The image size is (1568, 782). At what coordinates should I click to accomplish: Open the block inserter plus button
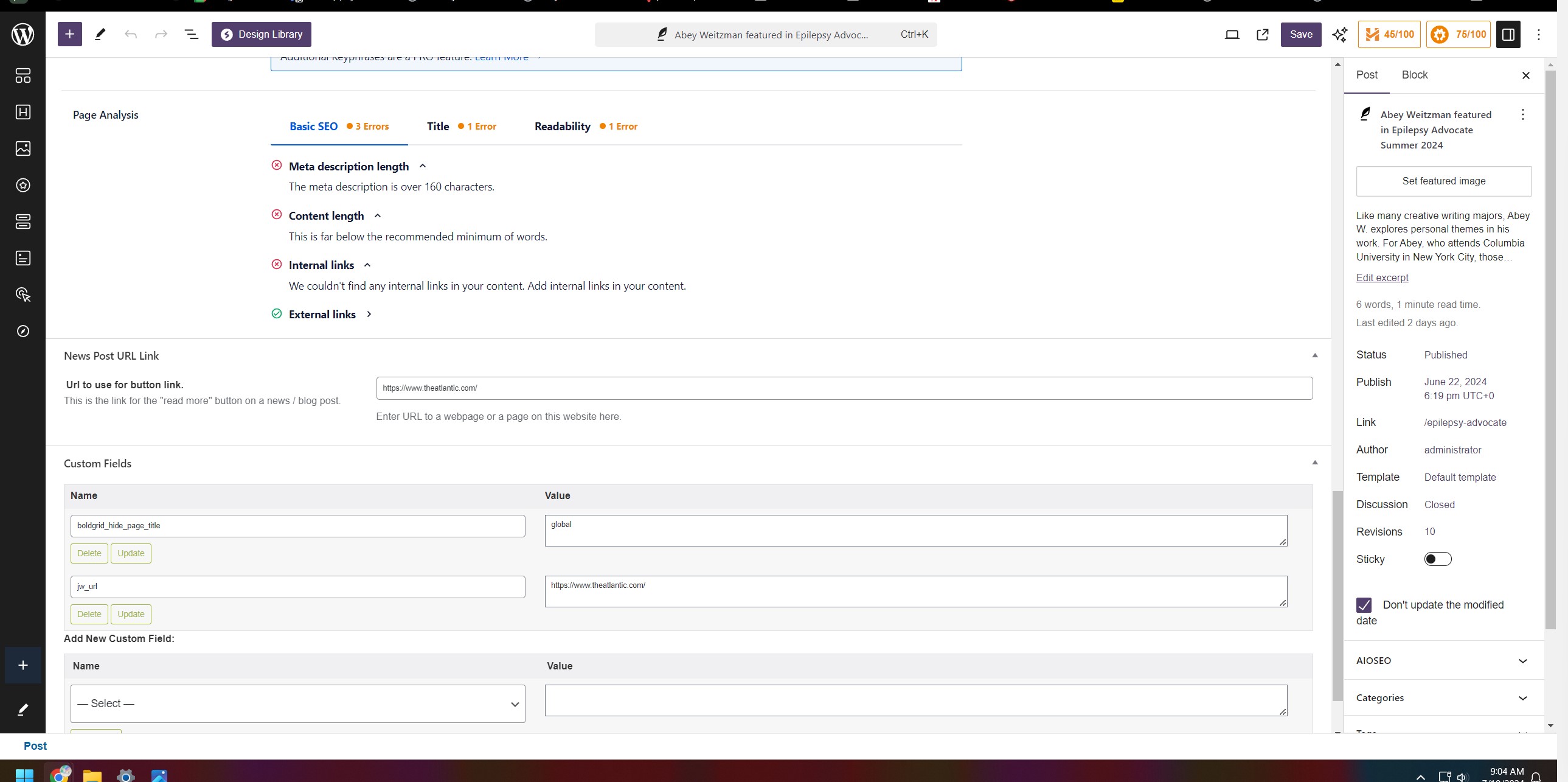69,34
